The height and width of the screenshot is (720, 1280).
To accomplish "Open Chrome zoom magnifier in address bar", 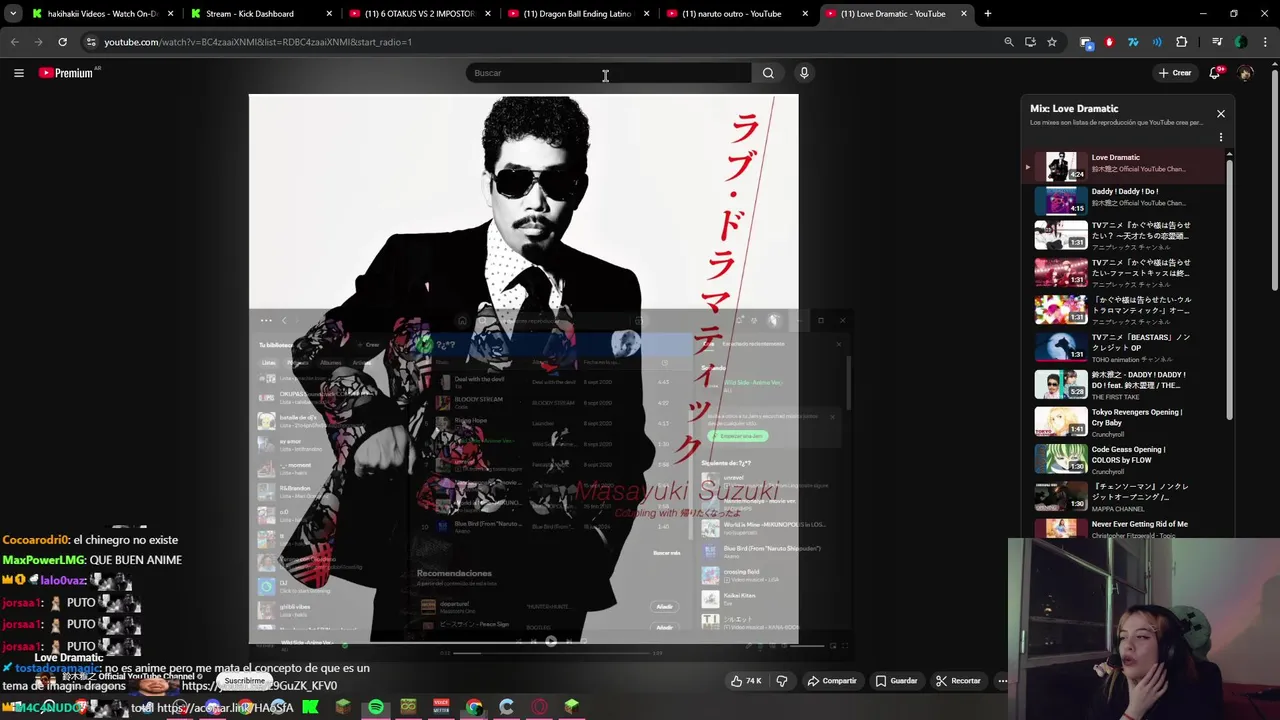I will click(x=1009, y=42).
